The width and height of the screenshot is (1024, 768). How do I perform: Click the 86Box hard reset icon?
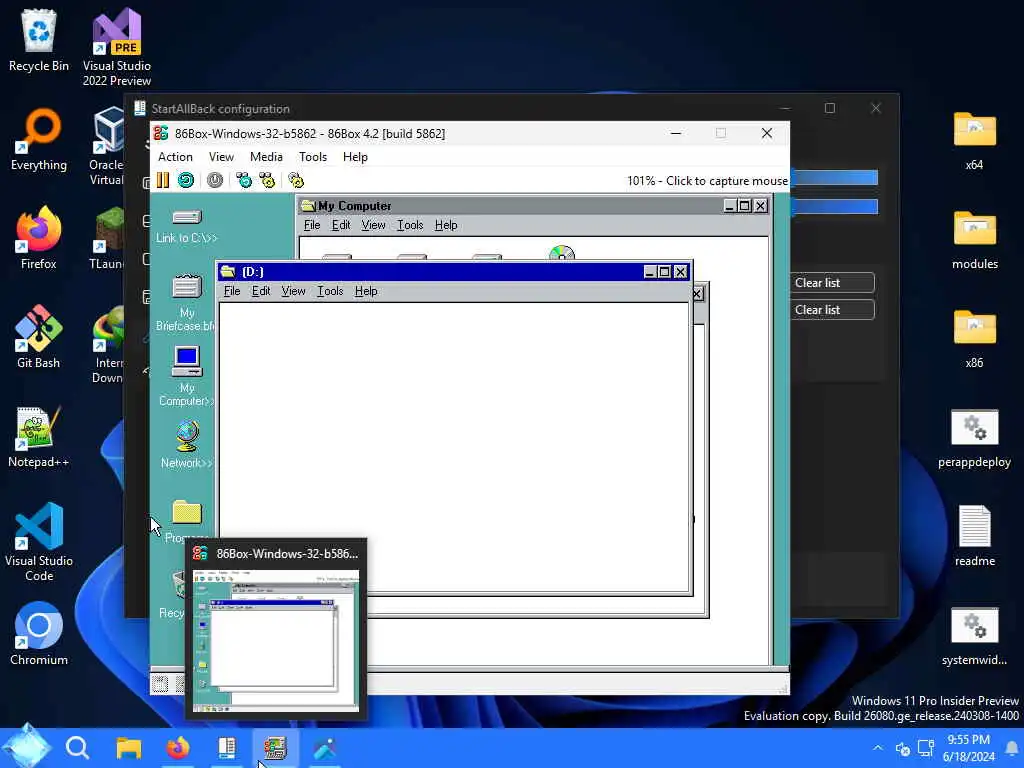coord(186,180)
